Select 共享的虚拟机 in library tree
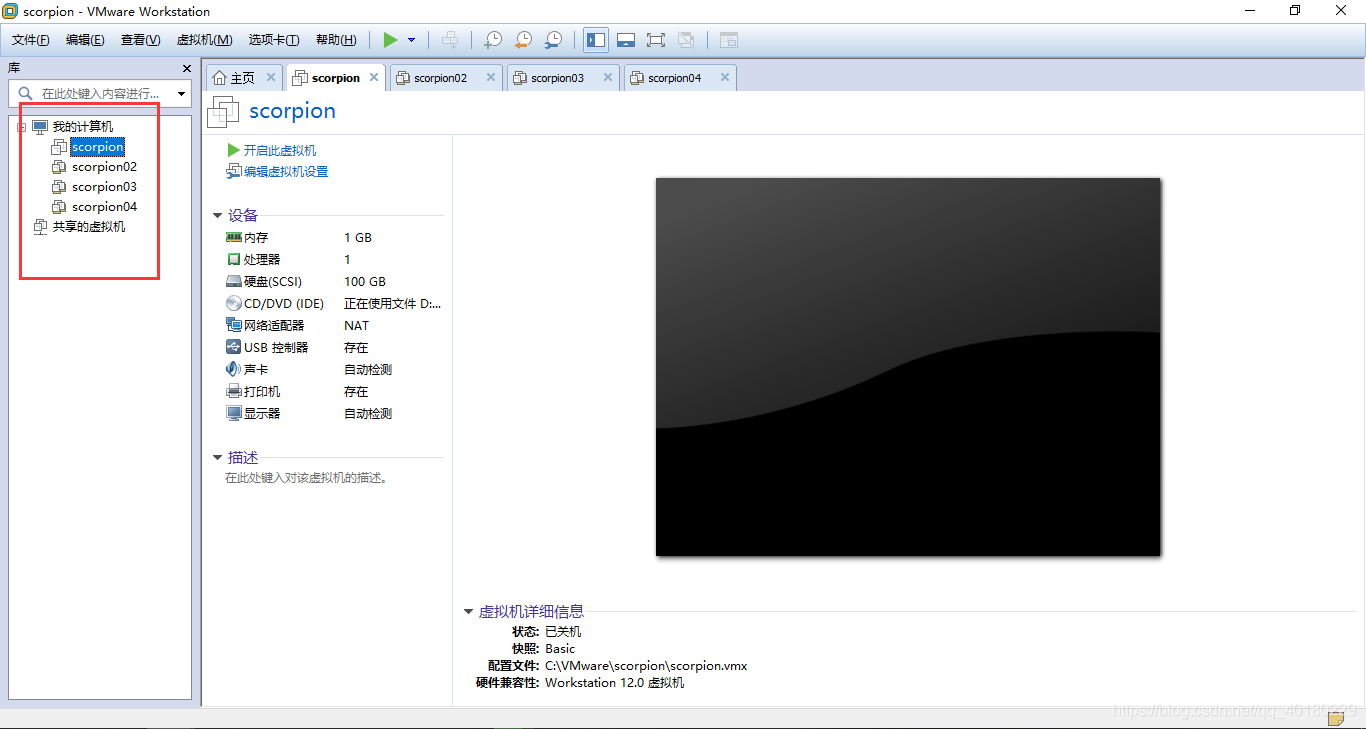Viewport: 1366px width, 729px height. [x=89, y=227]
